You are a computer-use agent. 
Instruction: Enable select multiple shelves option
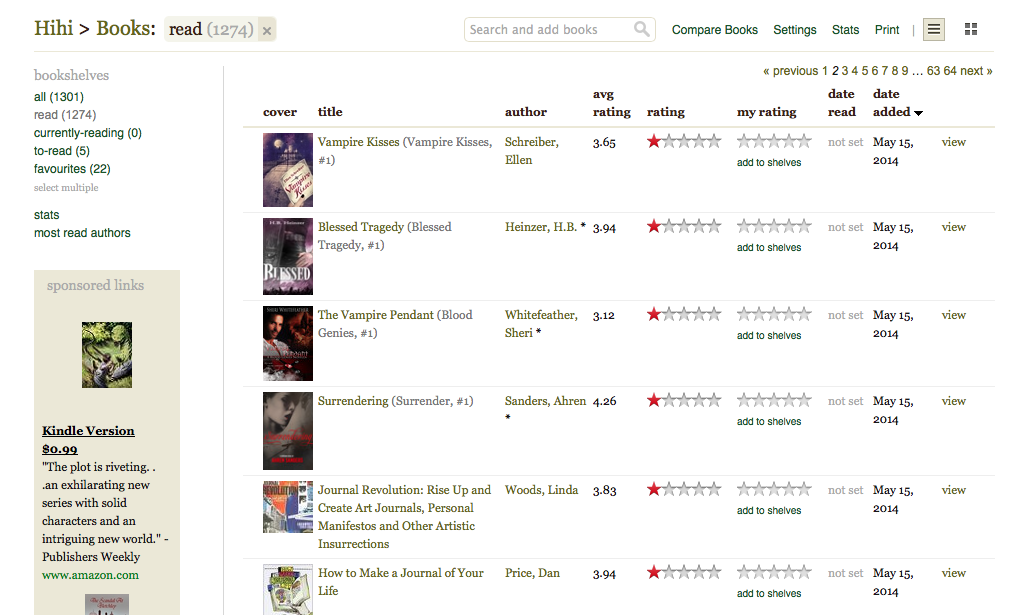pyautogui.click(x=66, y=188)
